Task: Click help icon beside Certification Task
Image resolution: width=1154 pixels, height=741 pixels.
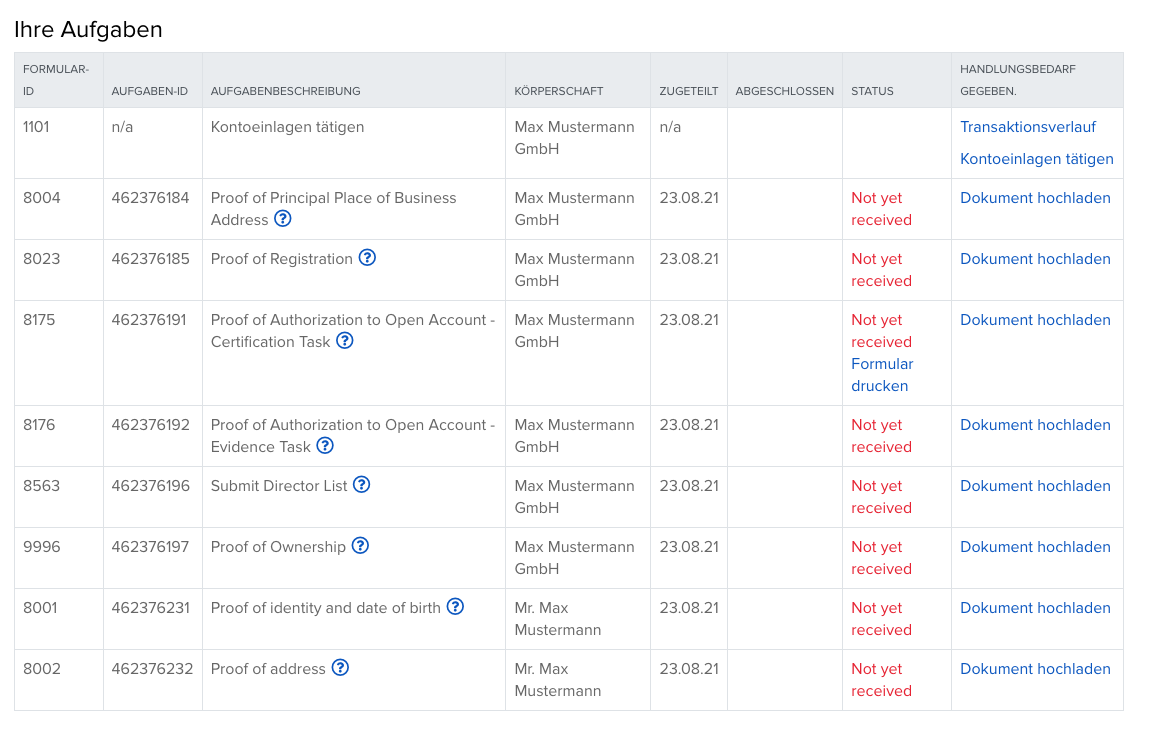Action: pyautogui.click(x=345, y=341)
